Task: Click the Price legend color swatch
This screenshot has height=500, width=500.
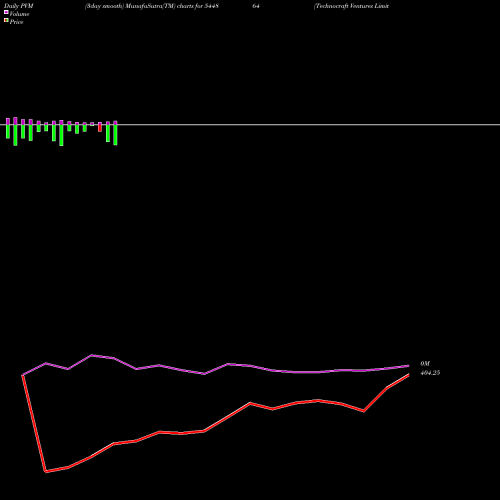Action: point(6,21)
